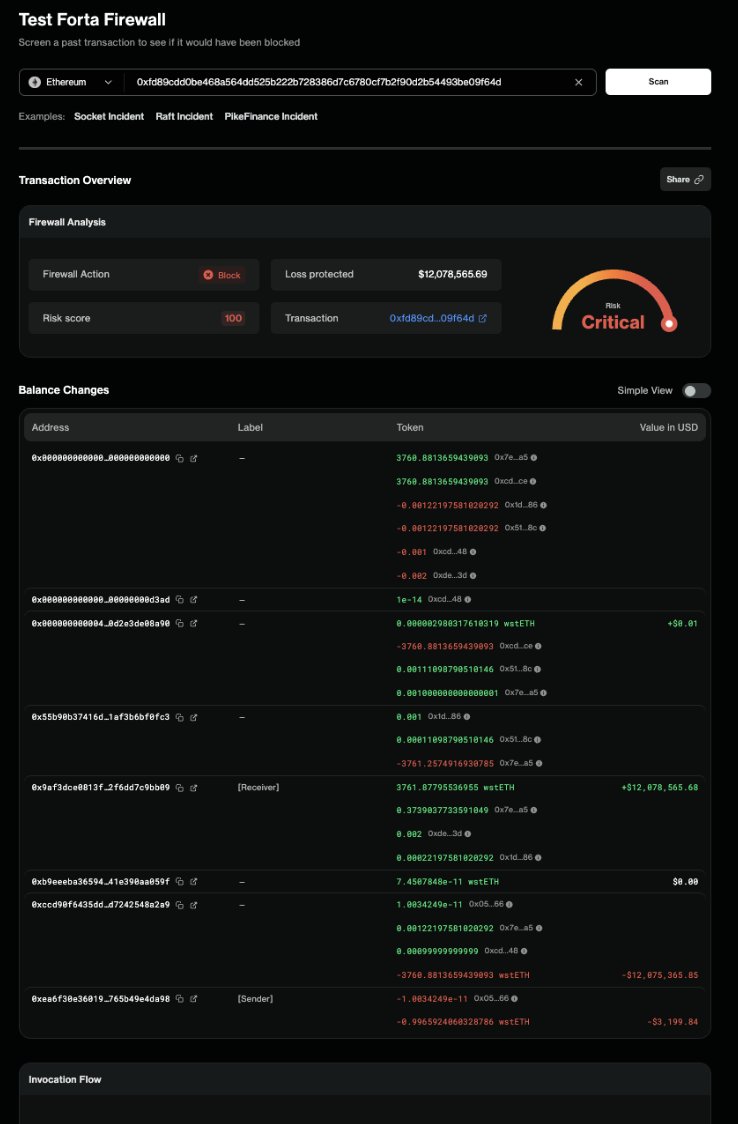Viewport: 738px width, 1124px height.
Task: Click info icon beside -0.002 0xde...3d
Action: tap(473, 576)
